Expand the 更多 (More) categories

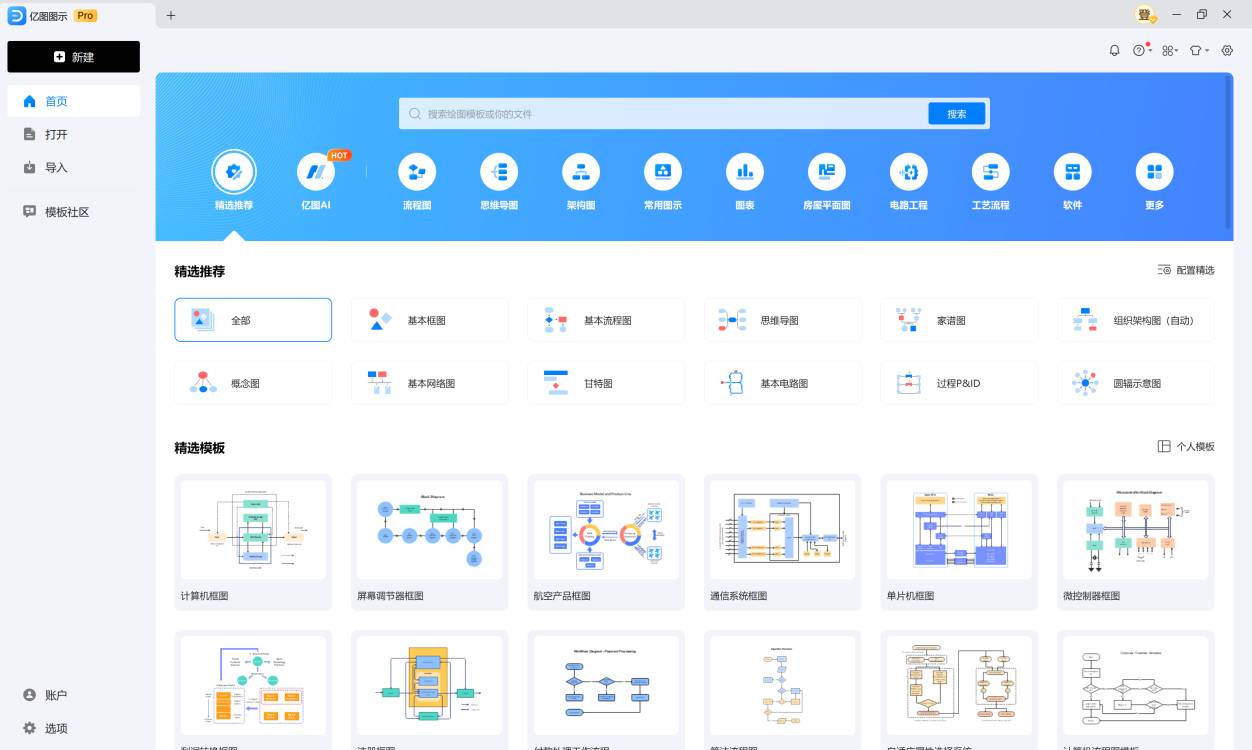pos(1154,180)
